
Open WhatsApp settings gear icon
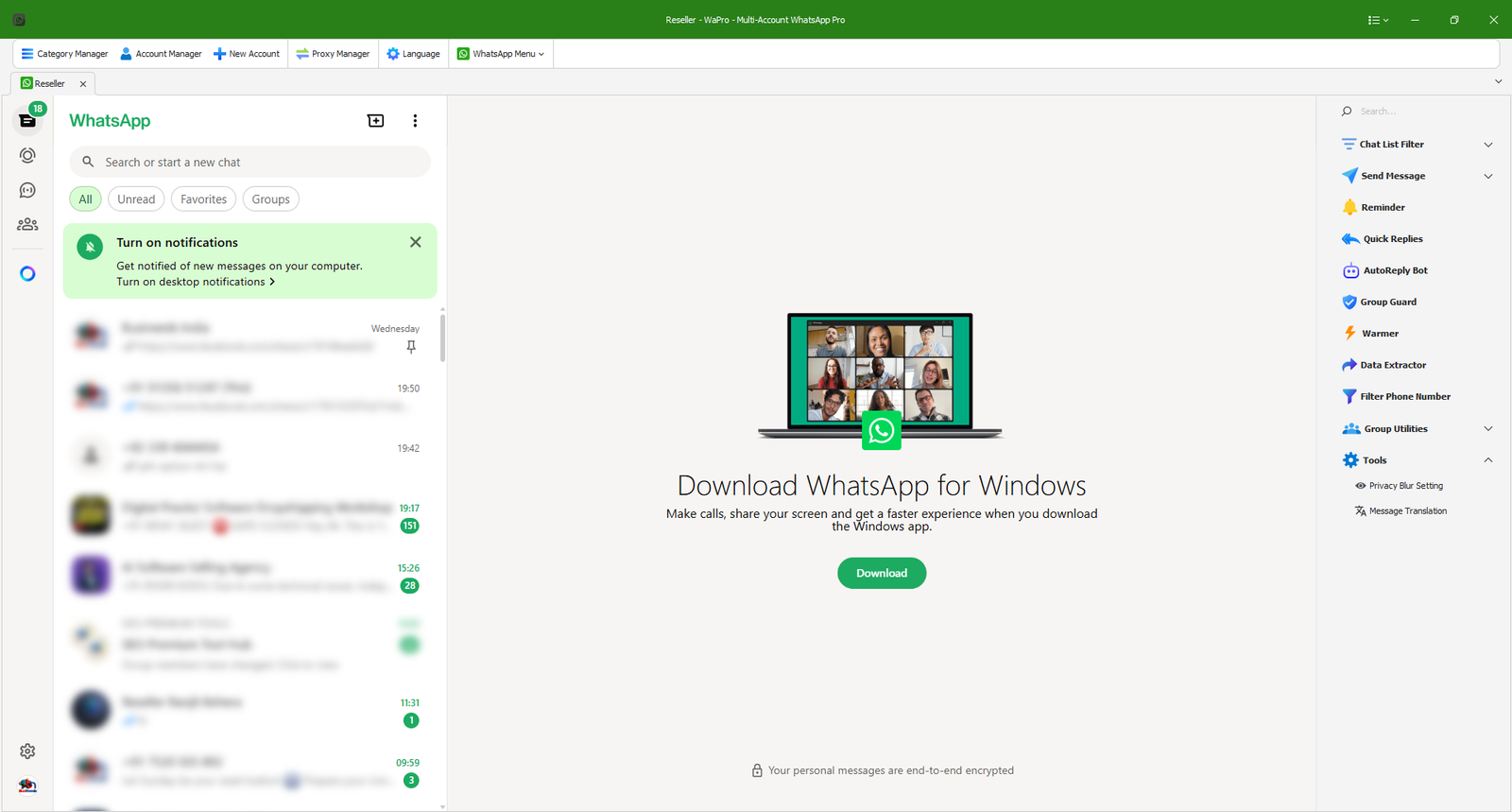click(x=27, y=752)
